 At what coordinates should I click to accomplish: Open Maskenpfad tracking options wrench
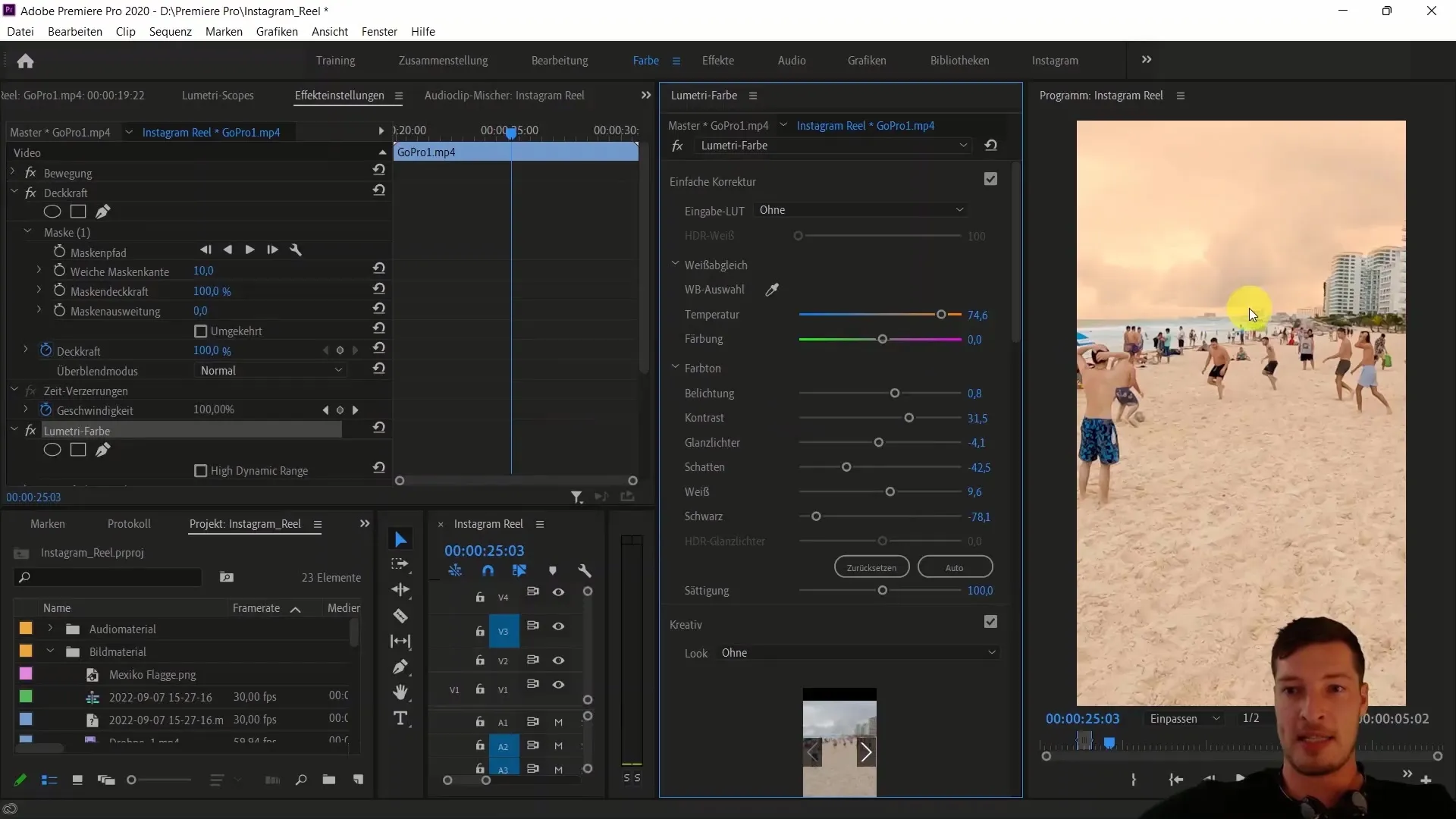(296, 250)
